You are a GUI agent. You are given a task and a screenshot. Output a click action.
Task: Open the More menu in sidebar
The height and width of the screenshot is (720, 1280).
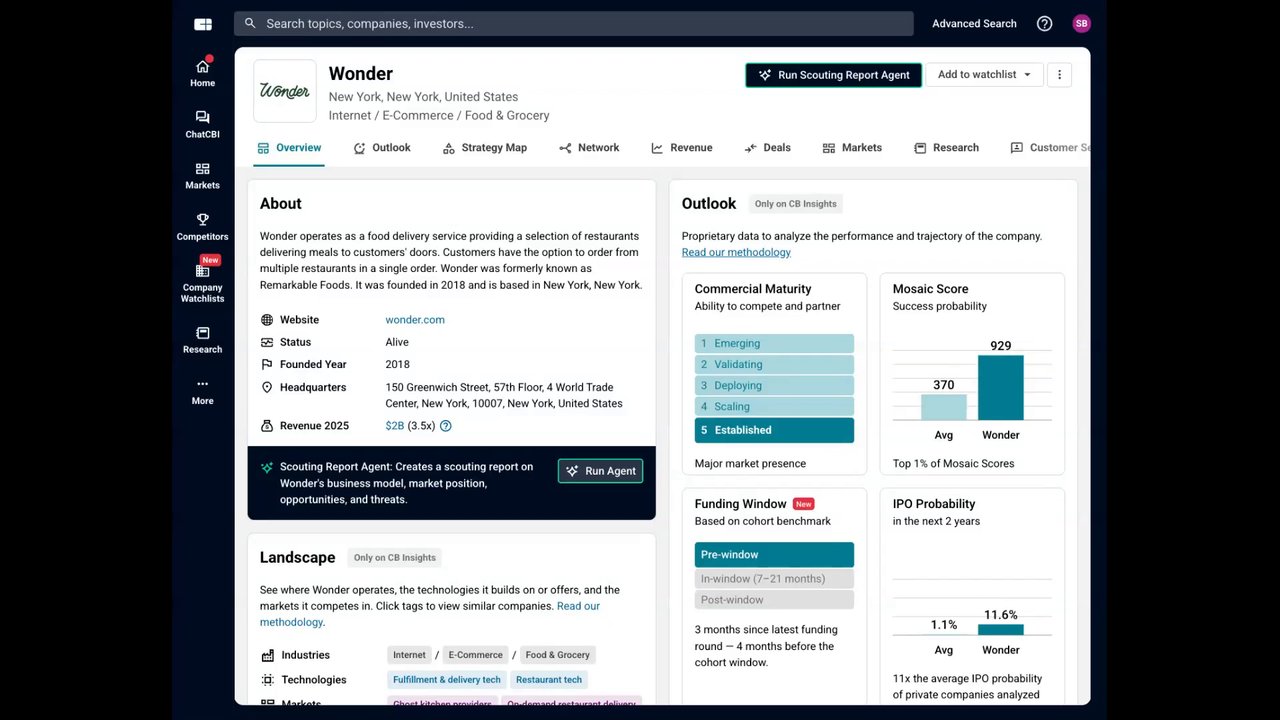(x=202, y=391)
